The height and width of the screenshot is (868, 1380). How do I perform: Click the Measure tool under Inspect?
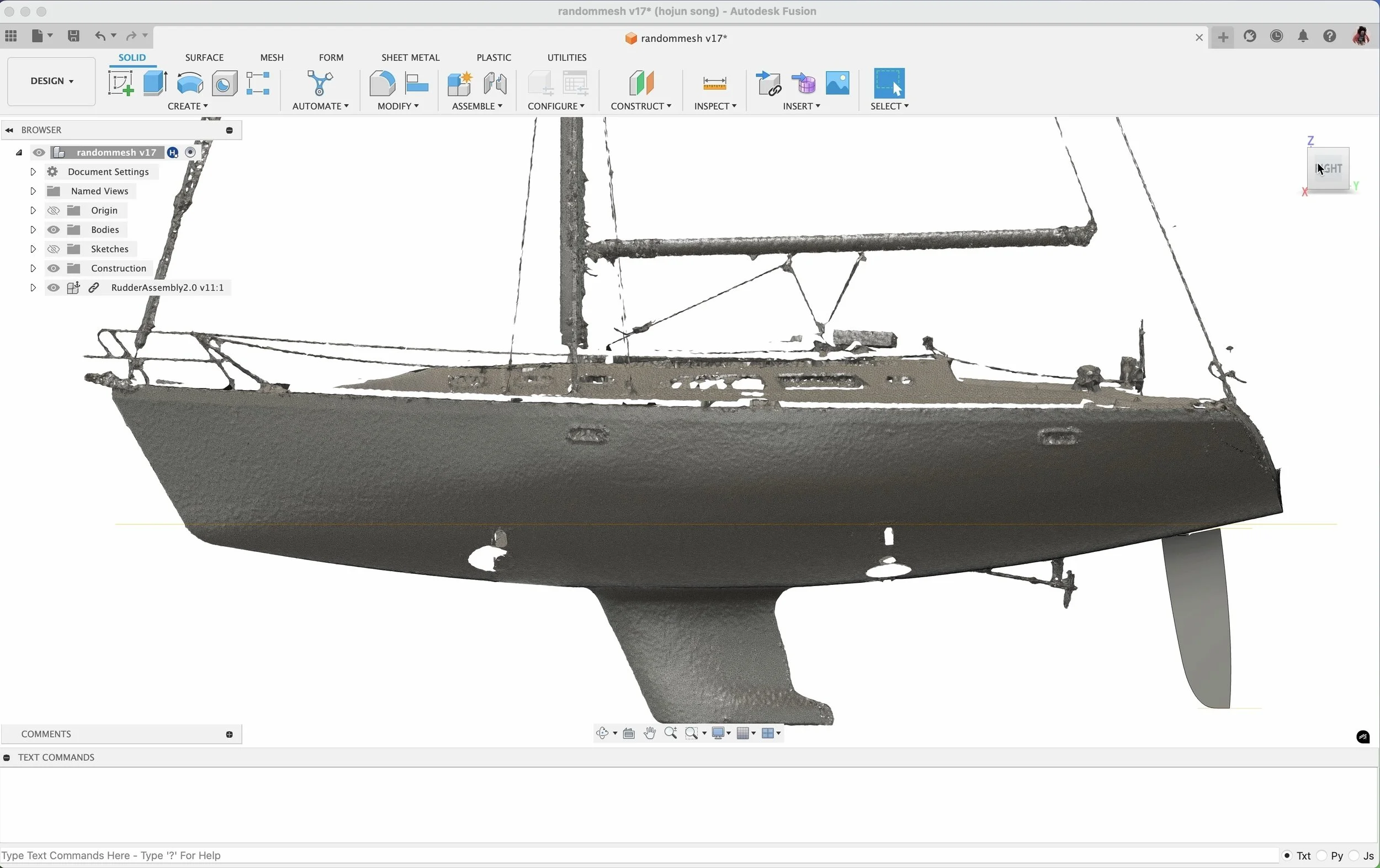click(715, 84)
